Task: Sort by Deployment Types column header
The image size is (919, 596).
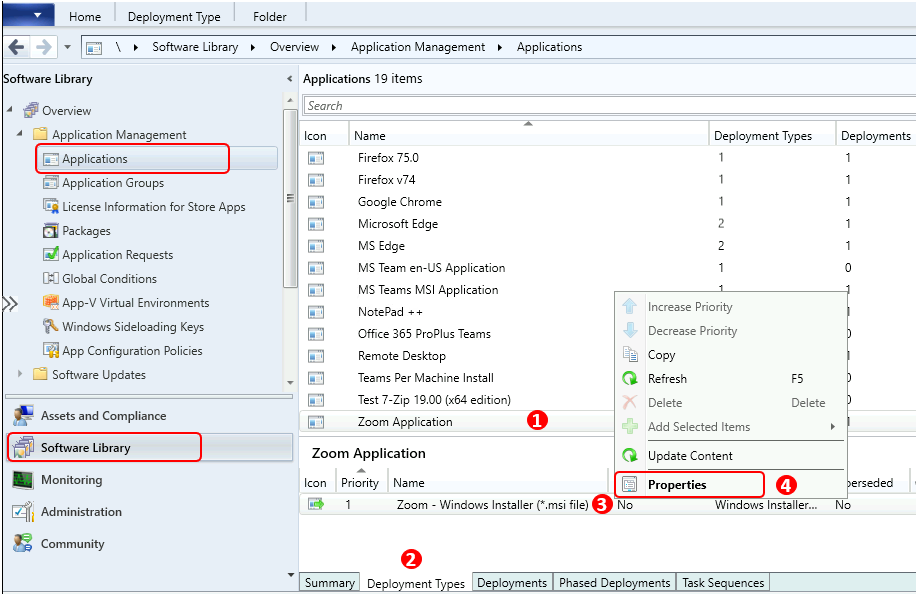Action: pos(772,135)
